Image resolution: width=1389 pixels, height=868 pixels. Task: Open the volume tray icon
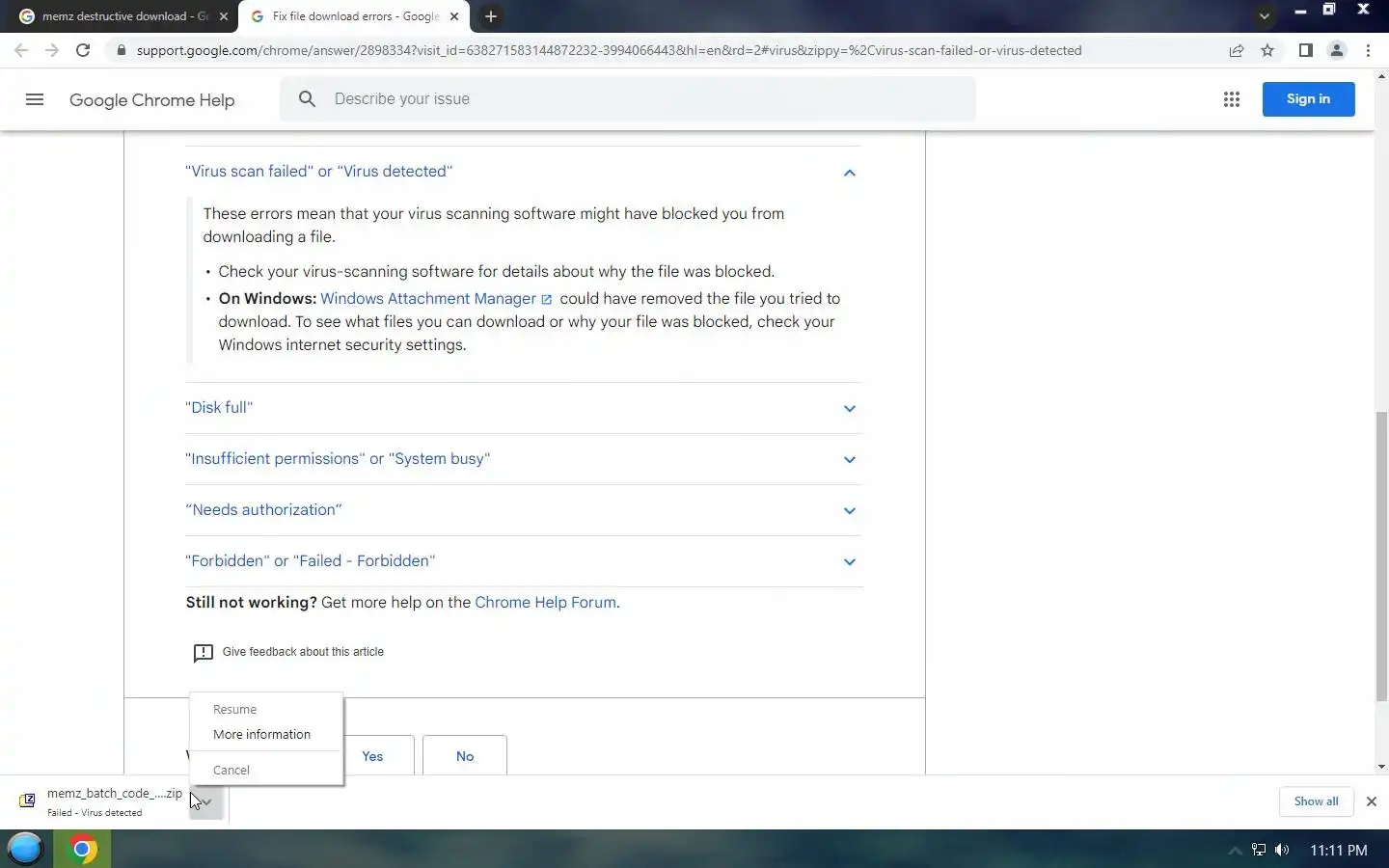pyautogui.click(x=1282, y=850)
